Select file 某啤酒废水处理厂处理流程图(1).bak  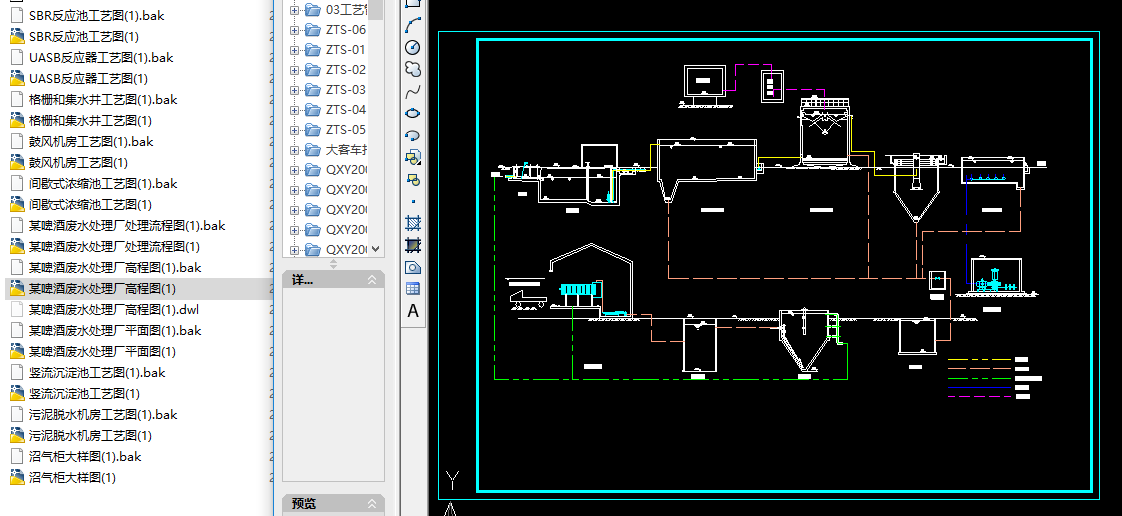(x=127, y=225)
